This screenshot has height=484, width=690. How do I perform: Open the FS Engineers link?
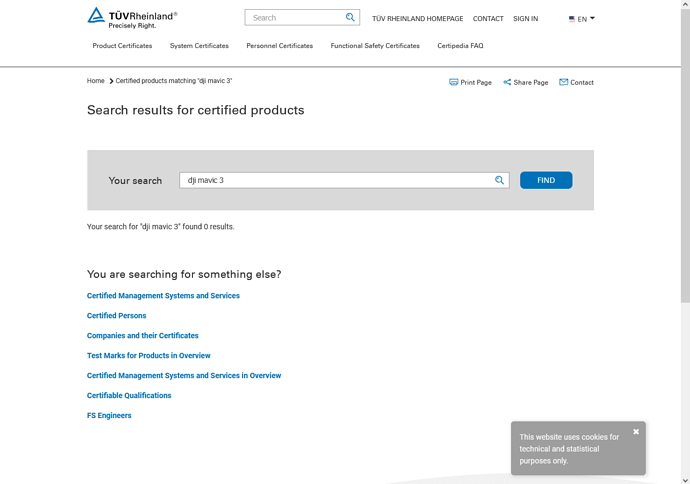[x=109, y=415]
